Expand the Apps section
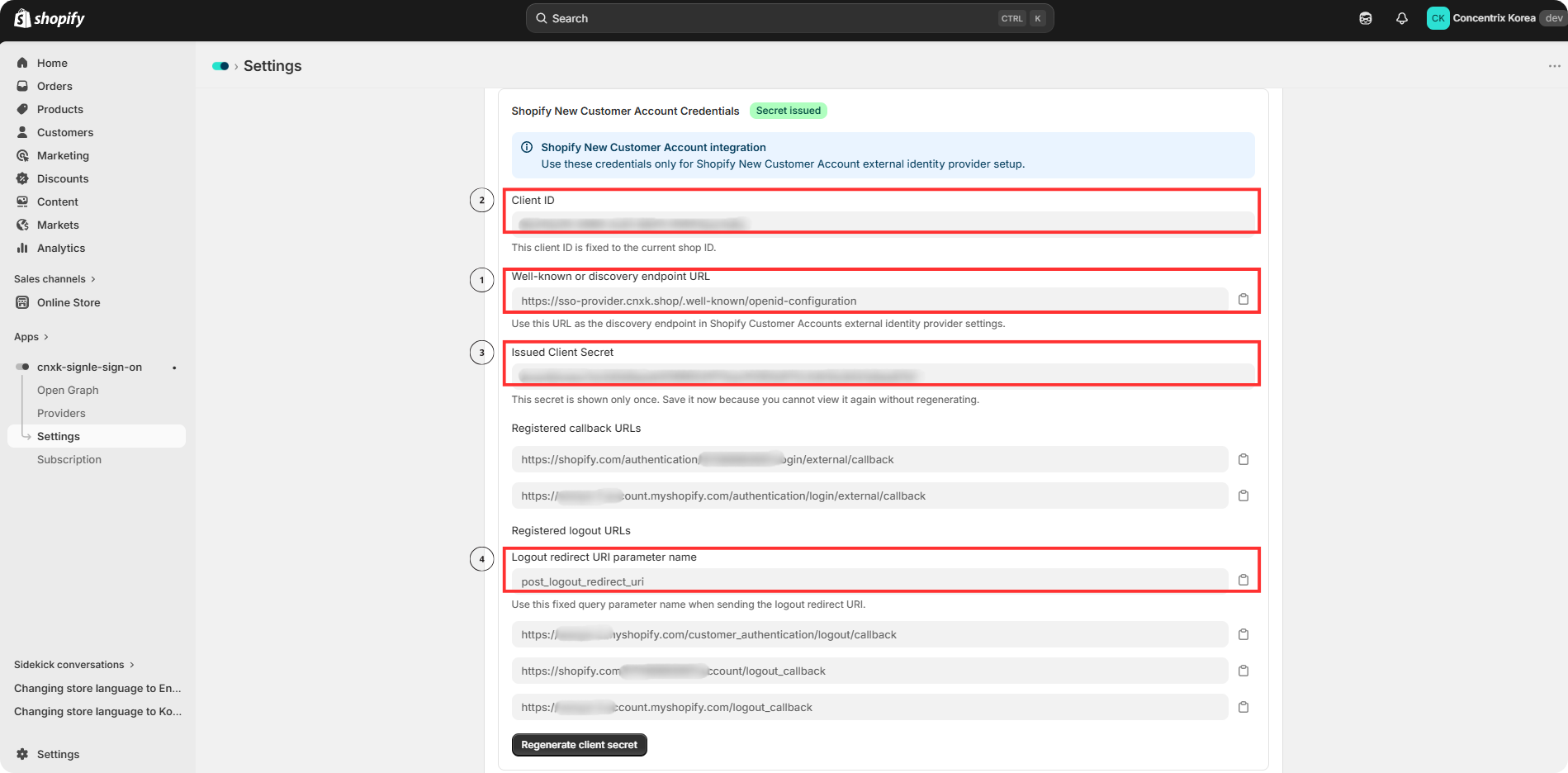 point(31,337)
